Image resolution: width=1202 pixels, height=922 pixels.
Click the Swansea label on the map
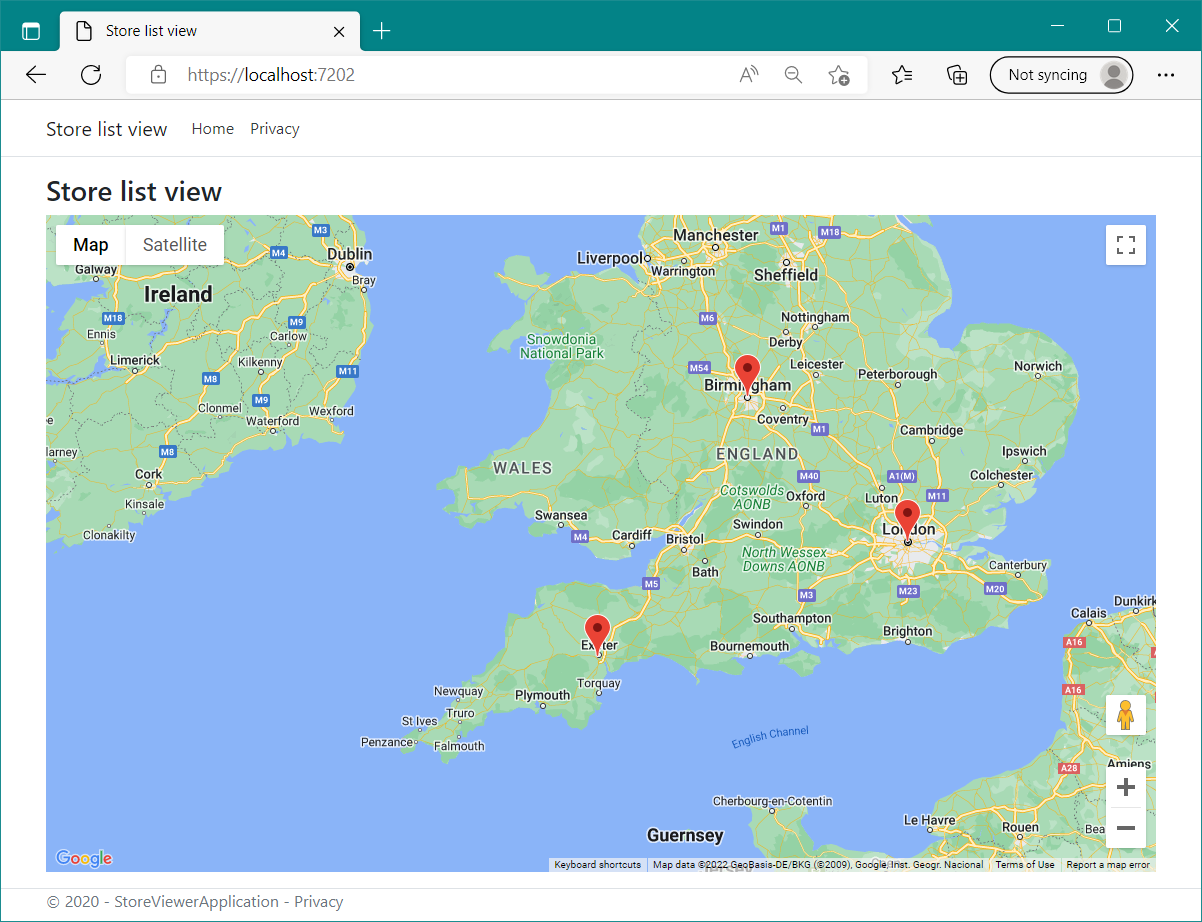[561, 515]
